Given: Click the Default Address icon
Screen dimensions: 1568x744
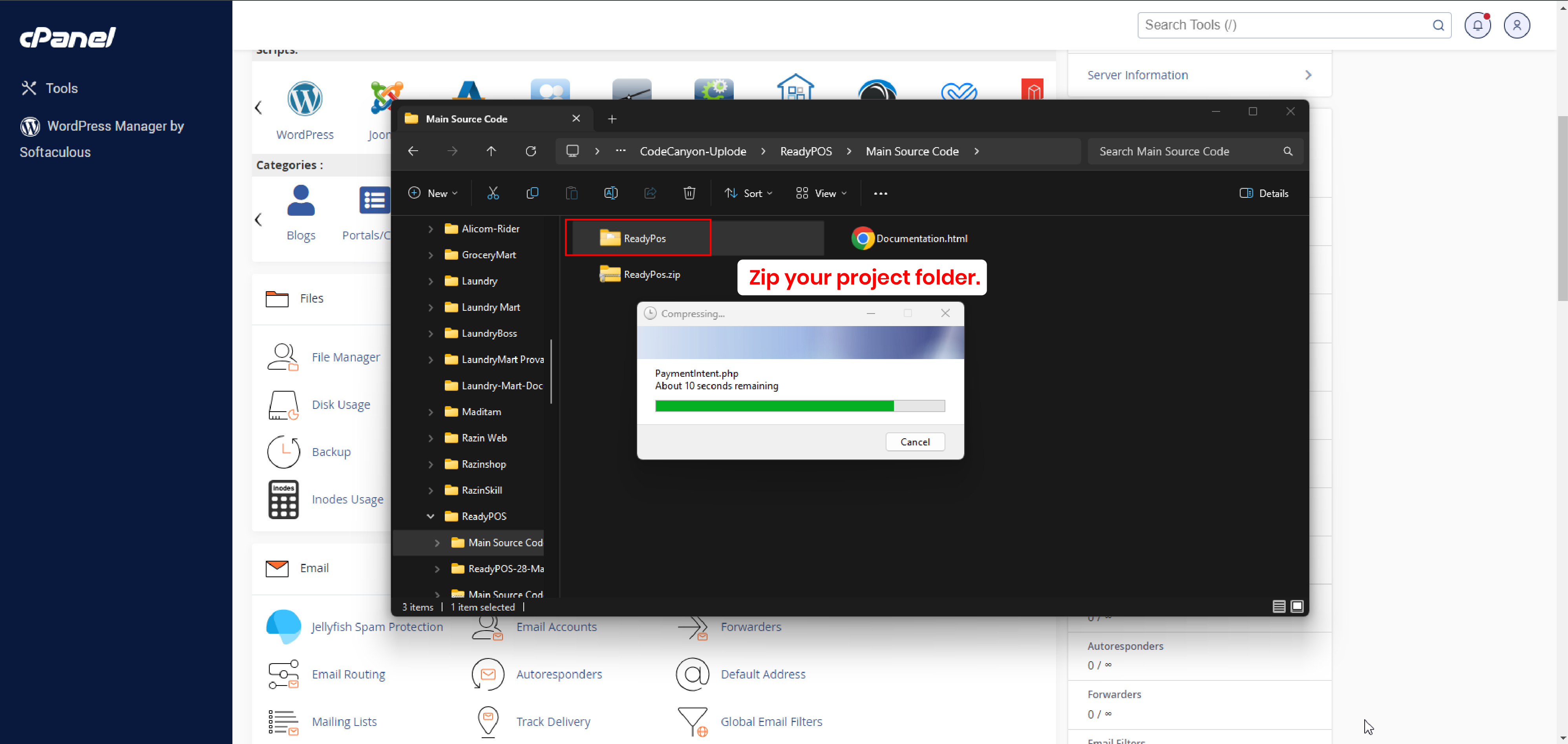Looking at the screenshot, I should [x=693, y=674].
